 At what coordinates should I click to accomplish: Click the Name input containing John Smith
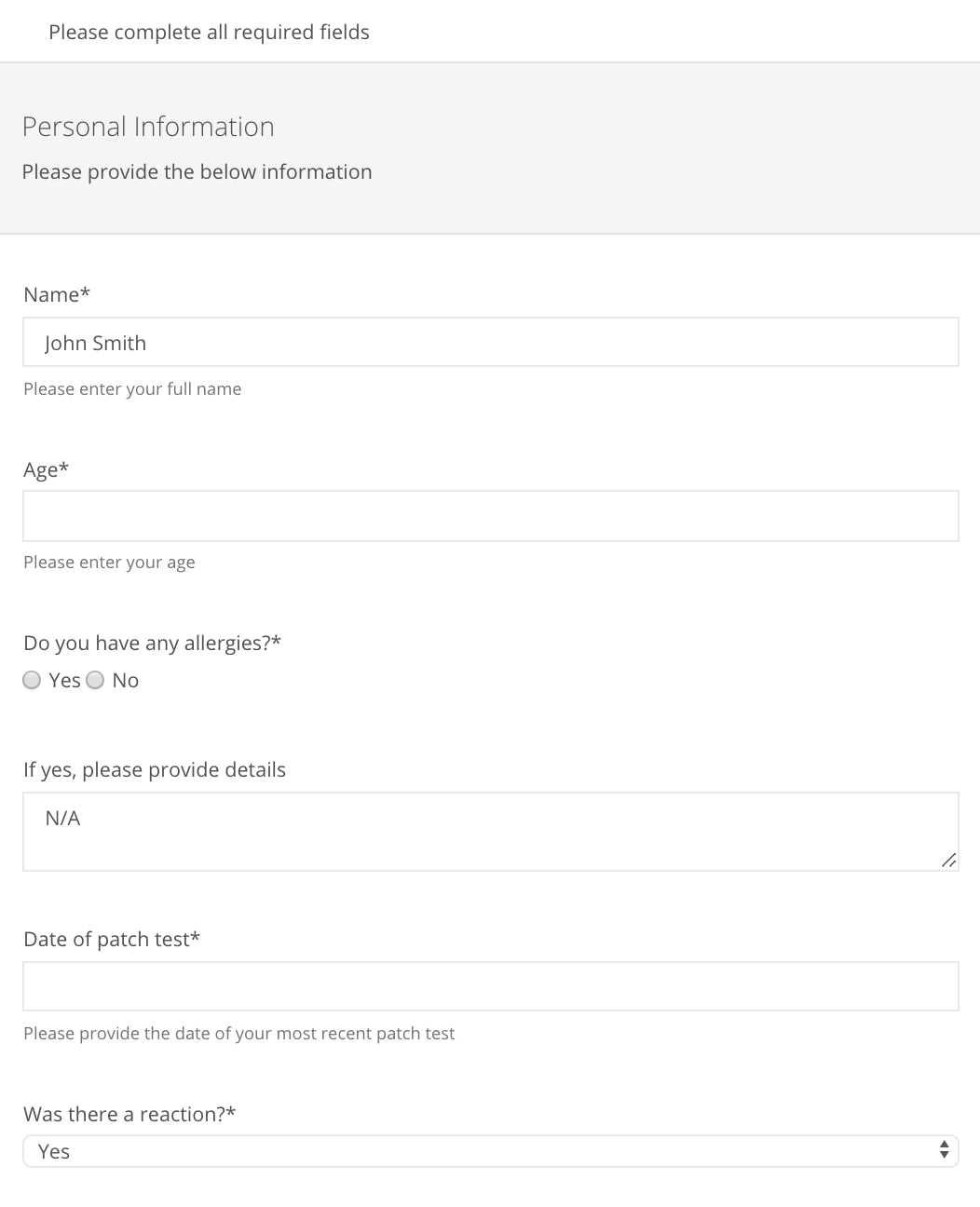coord(491,342)
